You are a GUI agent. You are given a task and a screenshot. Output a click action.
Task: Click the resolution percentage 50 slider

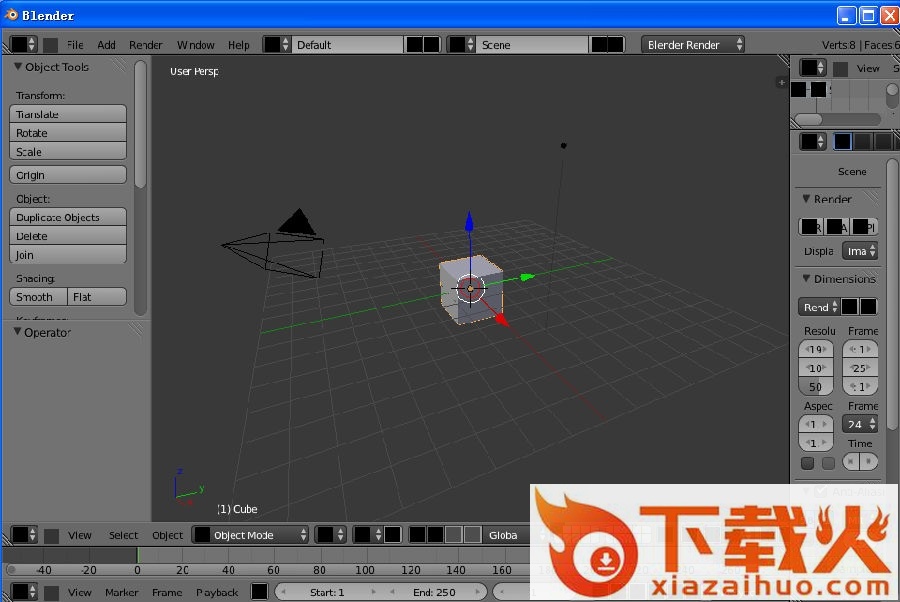[816, 387]
